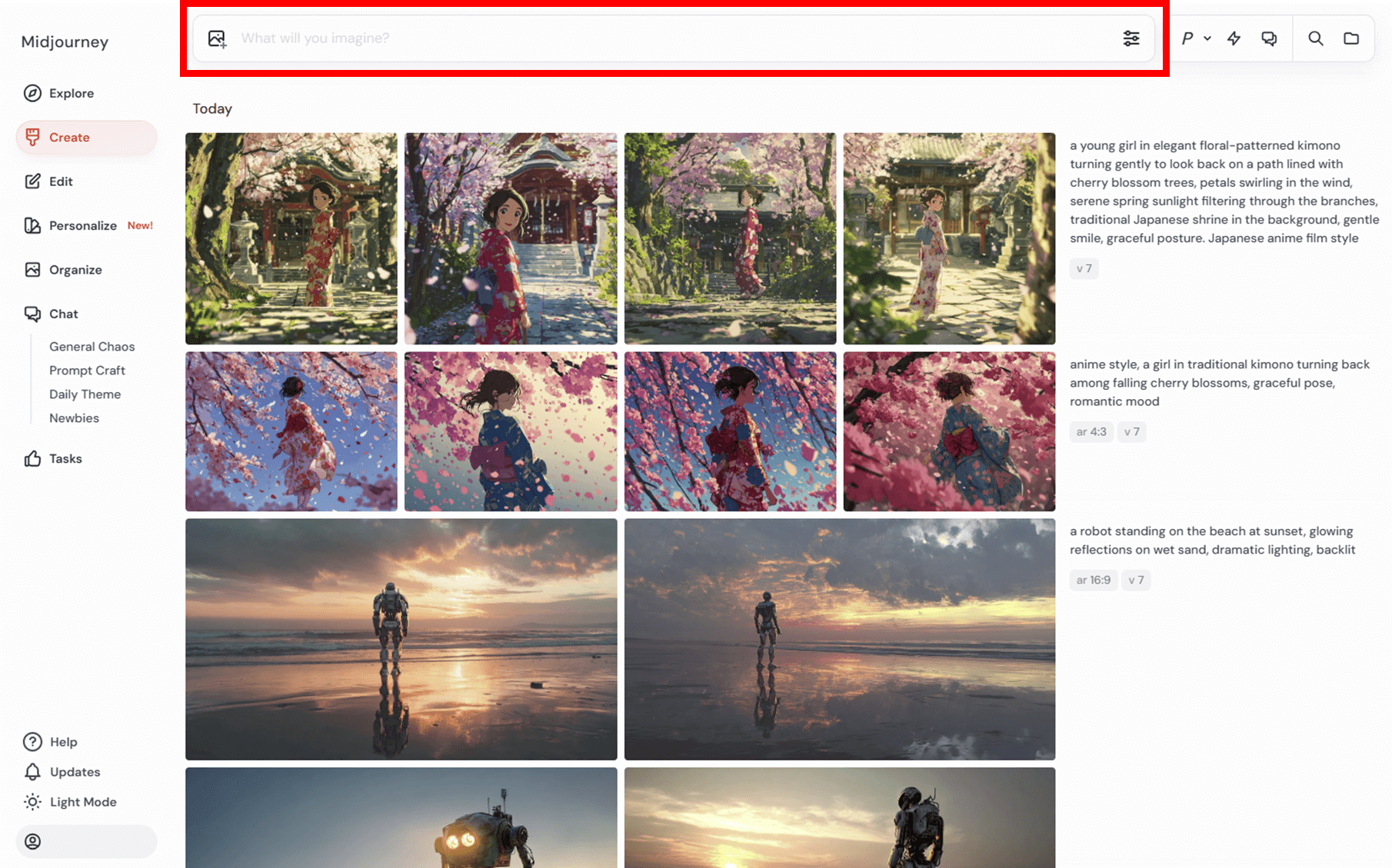Open the Organize page
1392x868 pixels.
(x=75, y=270)
